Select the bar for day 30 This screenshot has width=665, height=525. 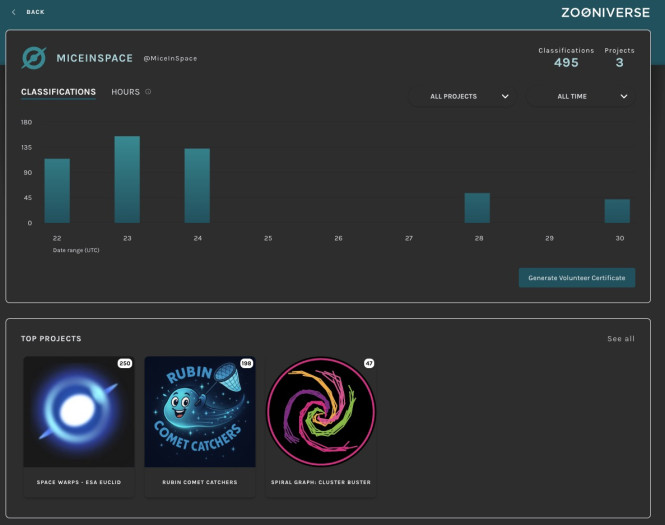(617, 211)
